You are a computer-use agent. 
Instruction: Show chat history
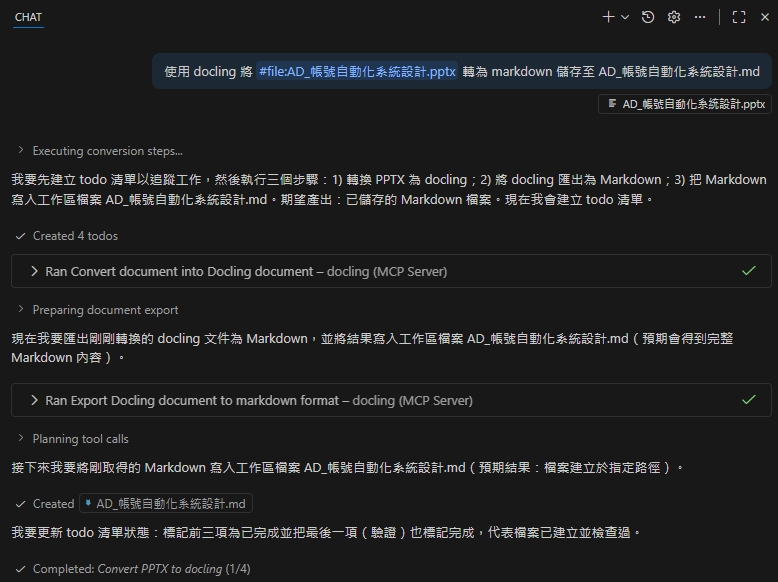click(648, 17)
